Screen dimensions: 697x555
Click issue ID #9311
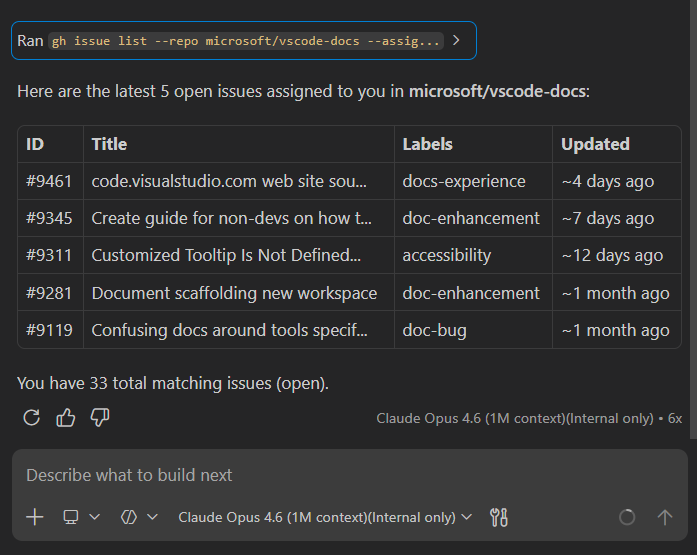click(49, 256)
